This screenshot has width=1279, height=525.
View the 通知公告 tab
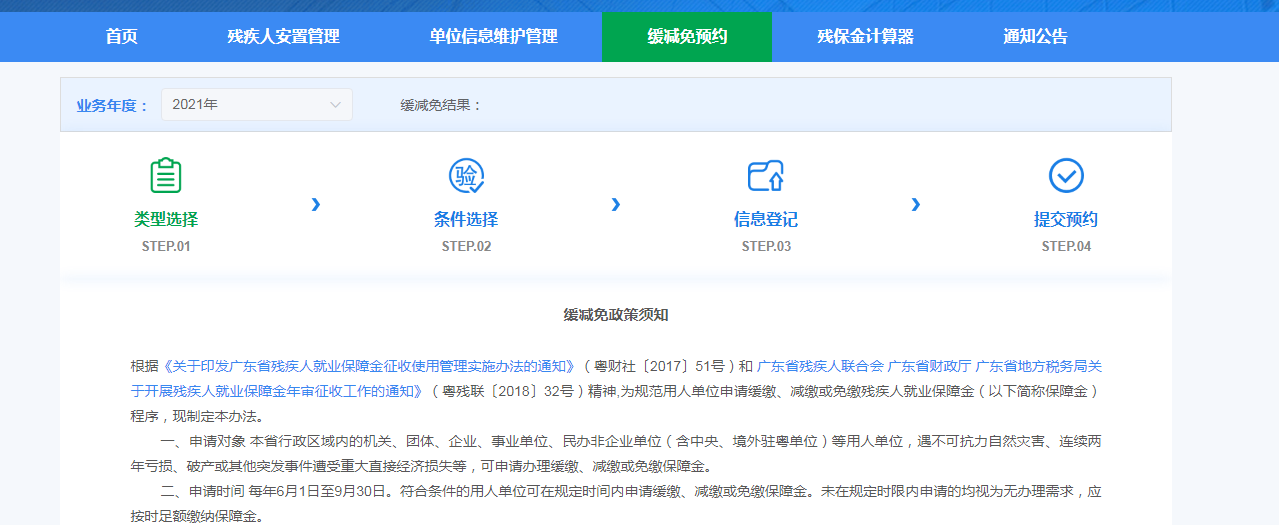[1035, 37]
